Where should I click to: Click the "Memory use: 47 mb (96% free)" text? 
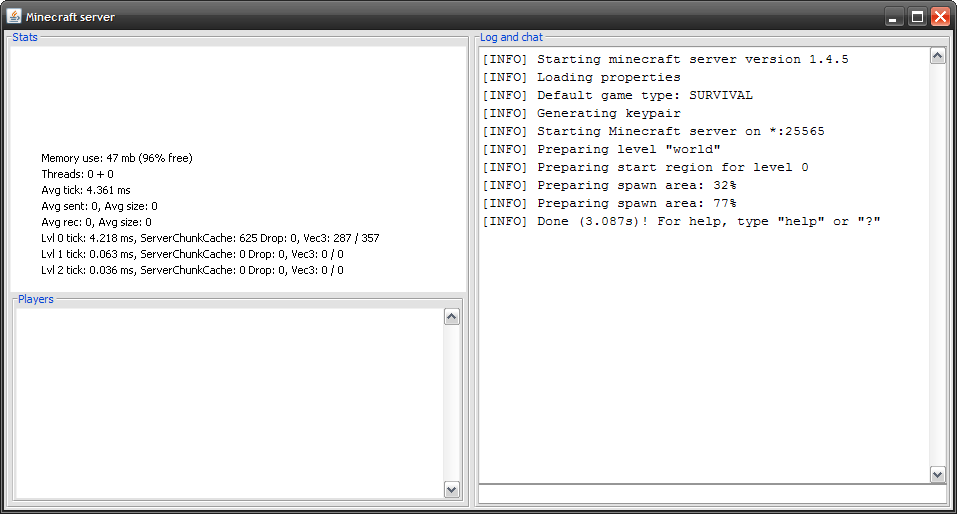point(117,158)
